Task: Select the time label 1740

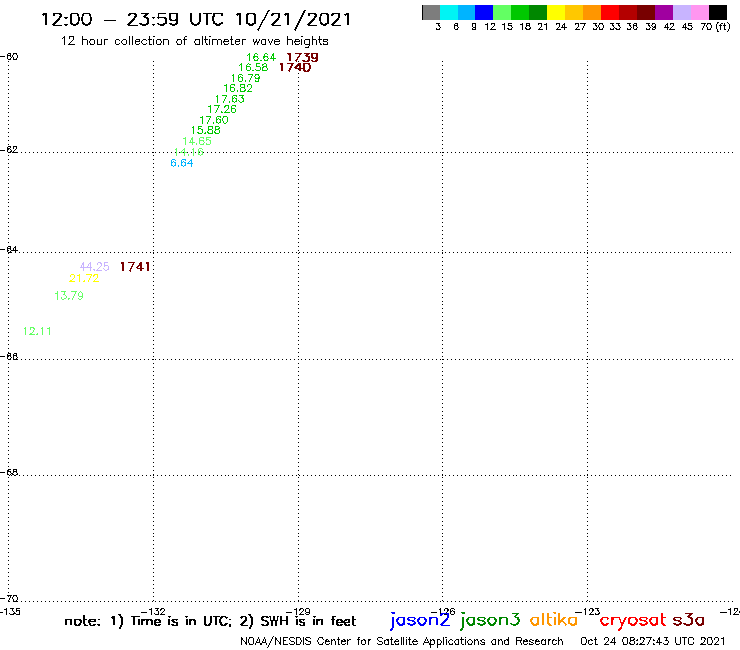Action: click(295, 68)
